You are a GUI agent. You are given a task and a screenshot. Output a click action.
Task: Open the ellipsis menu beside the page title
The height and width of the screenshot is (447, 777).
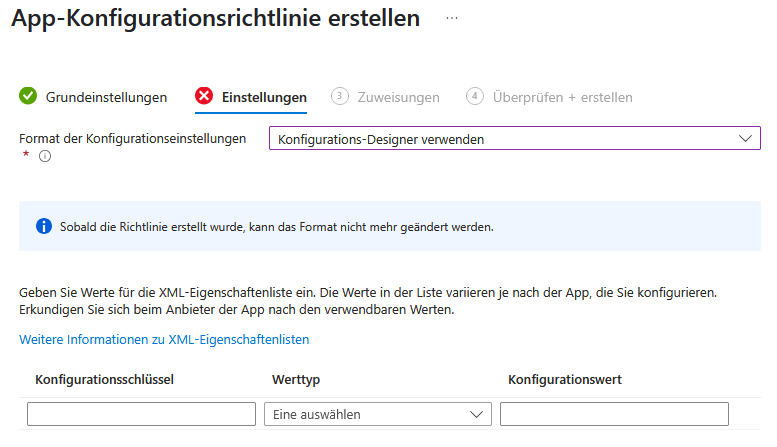click(452, 19)
